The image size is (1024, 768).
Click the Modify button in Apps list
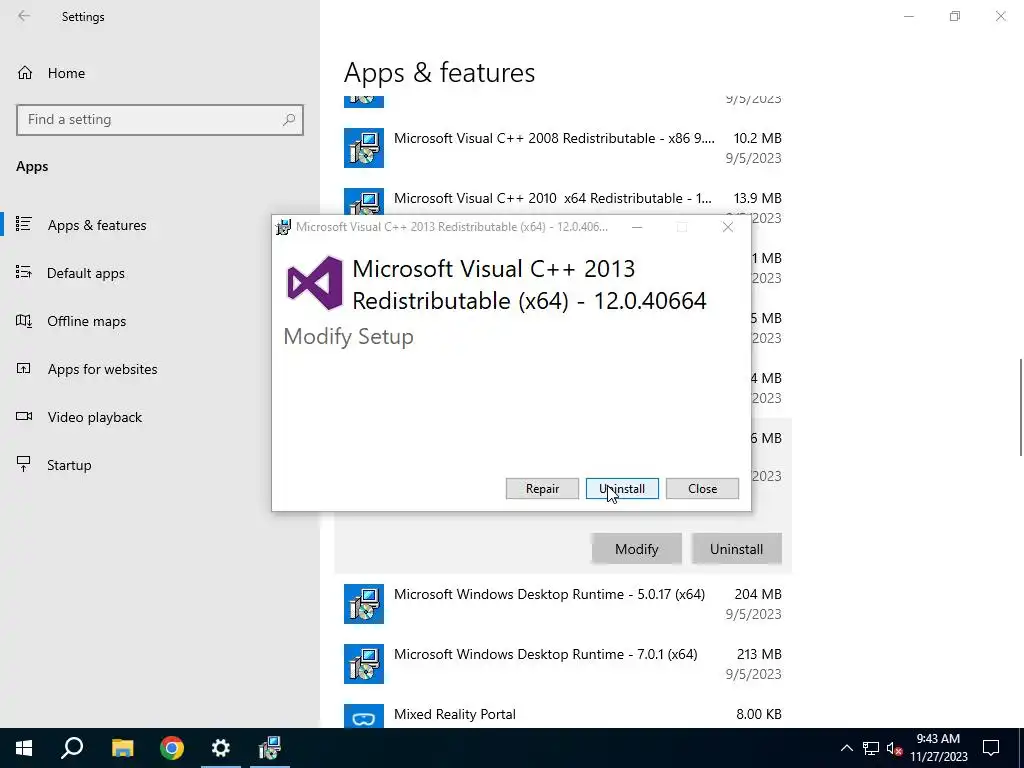[637, 549]
